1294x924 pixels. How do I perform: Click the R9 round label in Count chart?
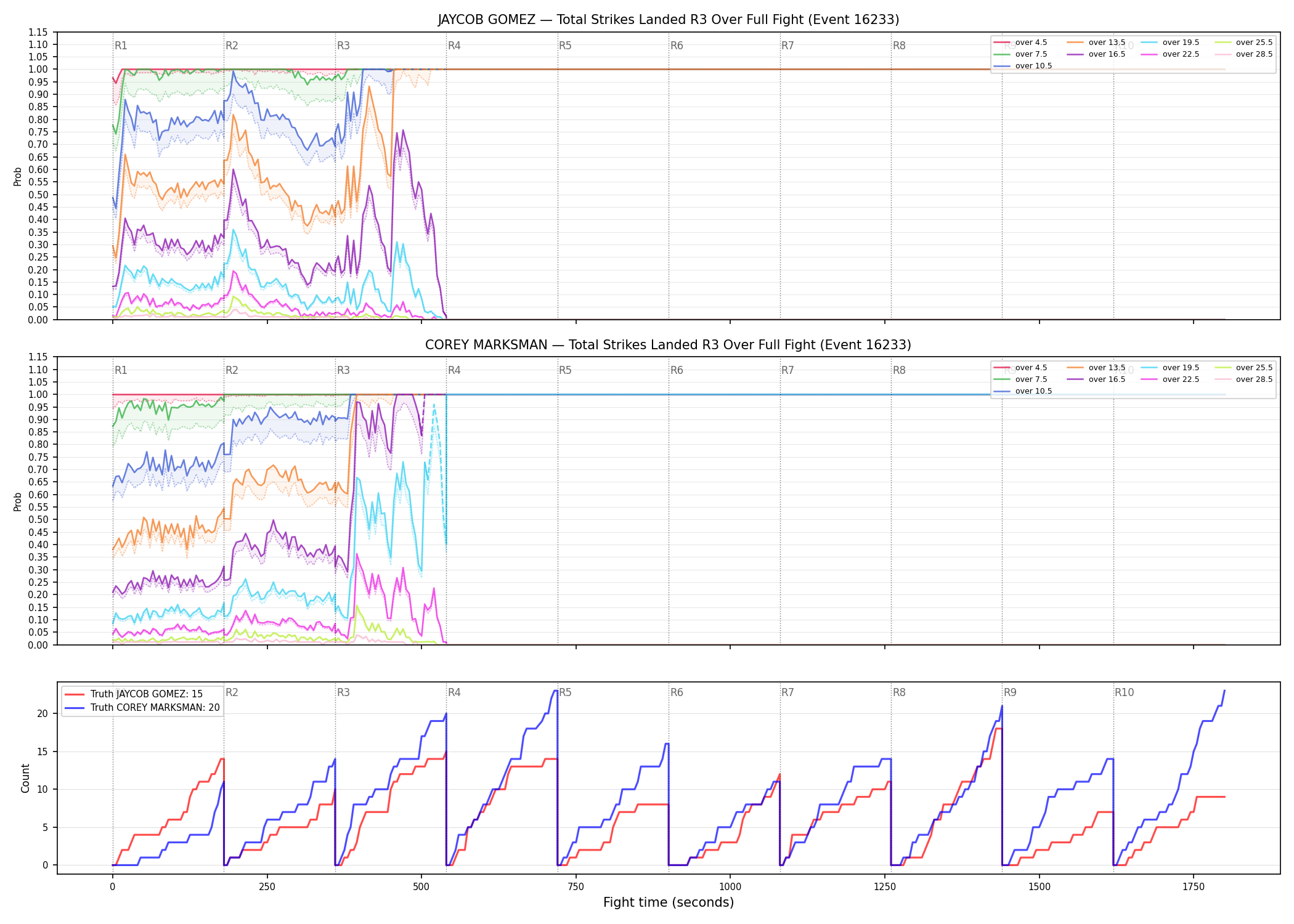1010,692
